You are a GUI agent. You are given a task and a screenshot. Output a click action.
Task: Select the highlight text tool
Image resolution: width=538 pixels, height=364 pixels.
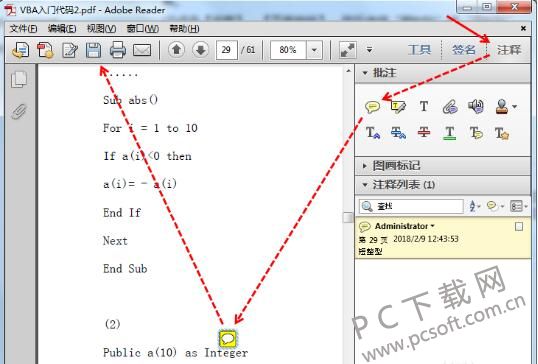tap(398, 107)
